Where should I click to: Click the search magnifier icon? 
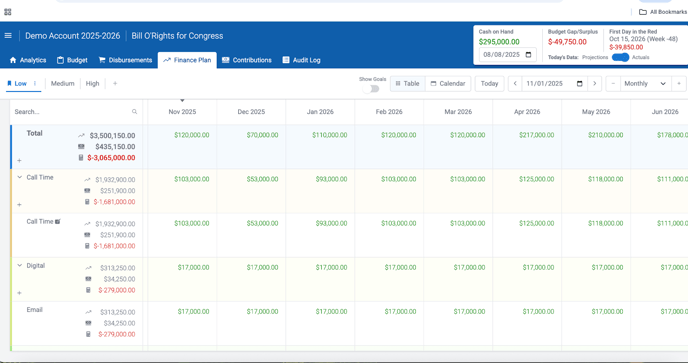point(135,112)
